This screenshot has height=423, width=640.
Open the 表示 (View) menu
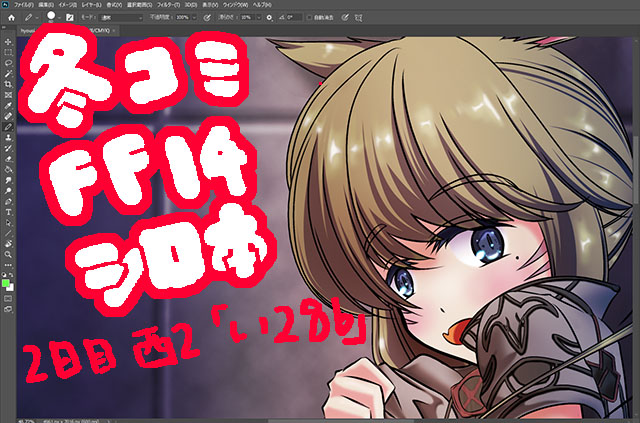pos(210,5)
